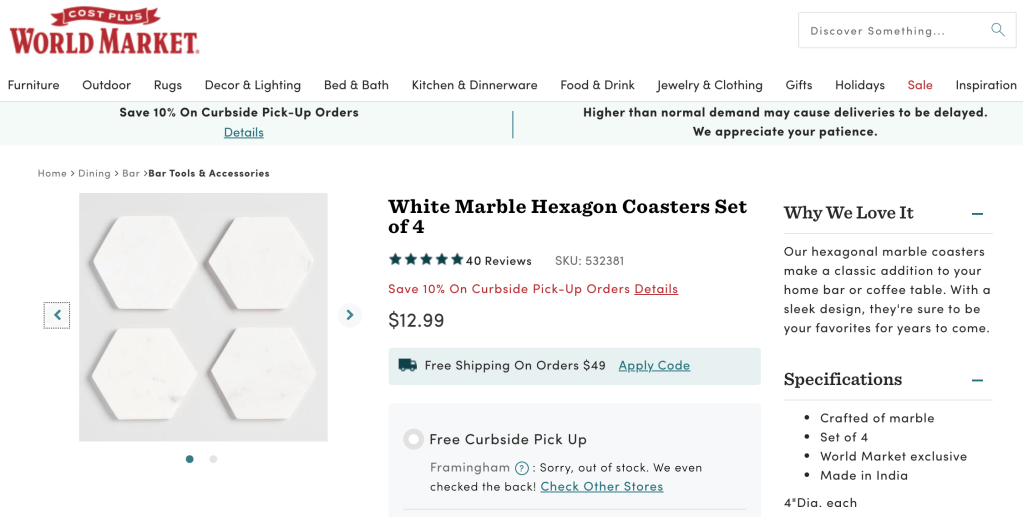
Task: Show next product image arrow
Action: [349, 315]
